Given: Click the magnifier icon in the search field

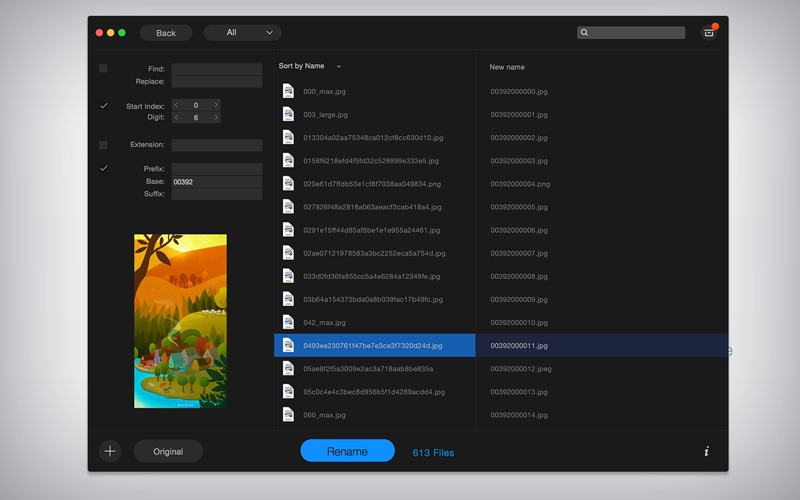Looking at the screenshot, I should click(x=584, y=32).
